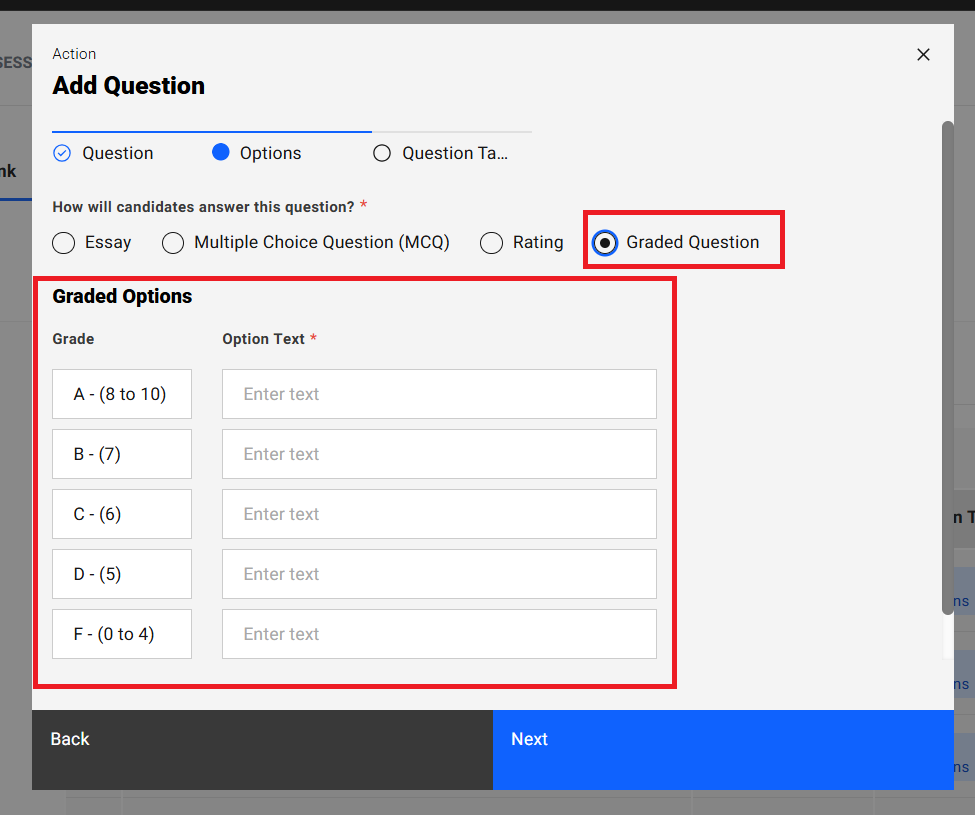Click the grade F option text field

(x=439, y=634)
